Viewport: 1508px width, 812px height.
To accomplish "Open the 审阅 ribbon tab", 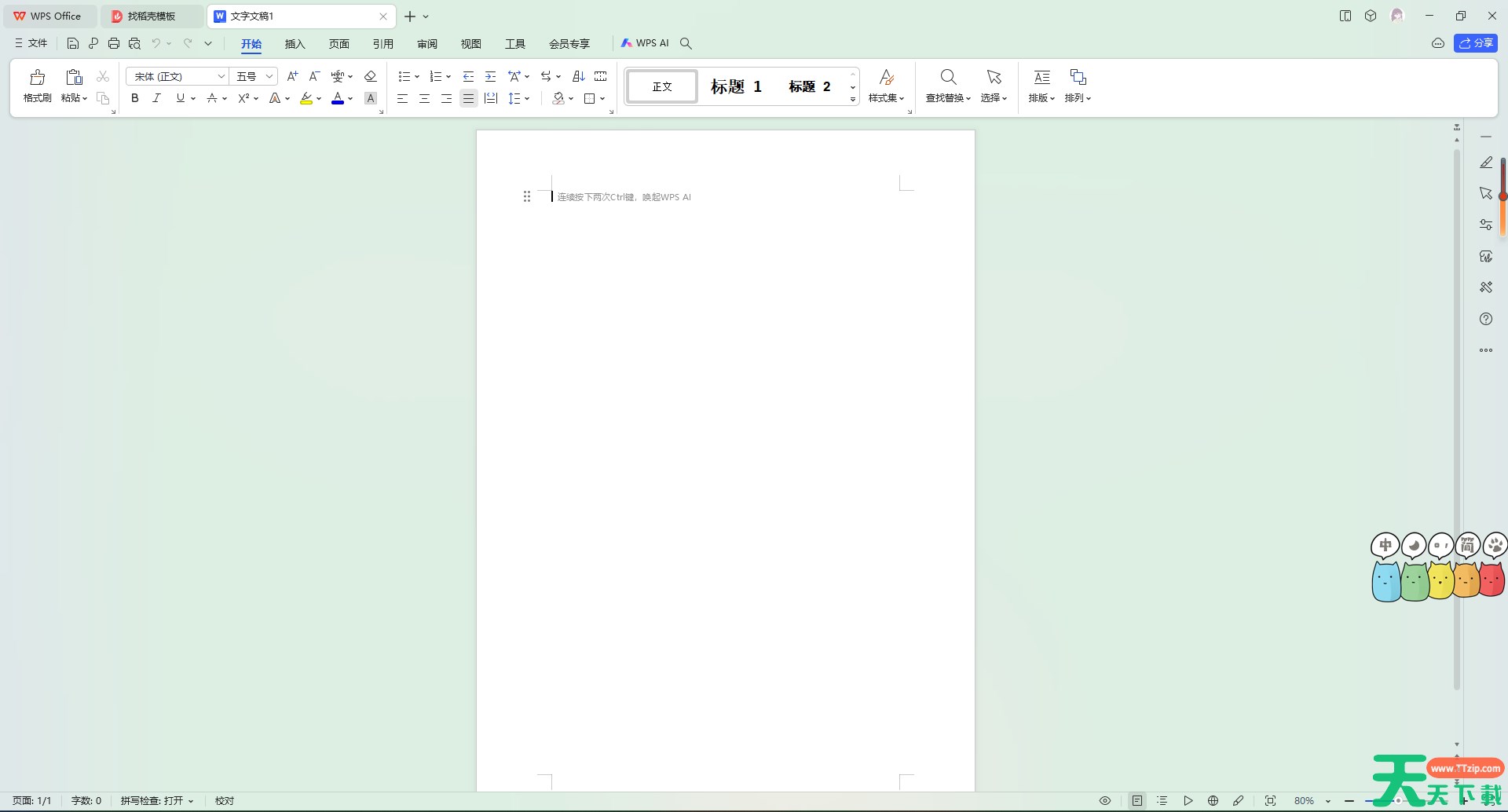I will [427, 43].
